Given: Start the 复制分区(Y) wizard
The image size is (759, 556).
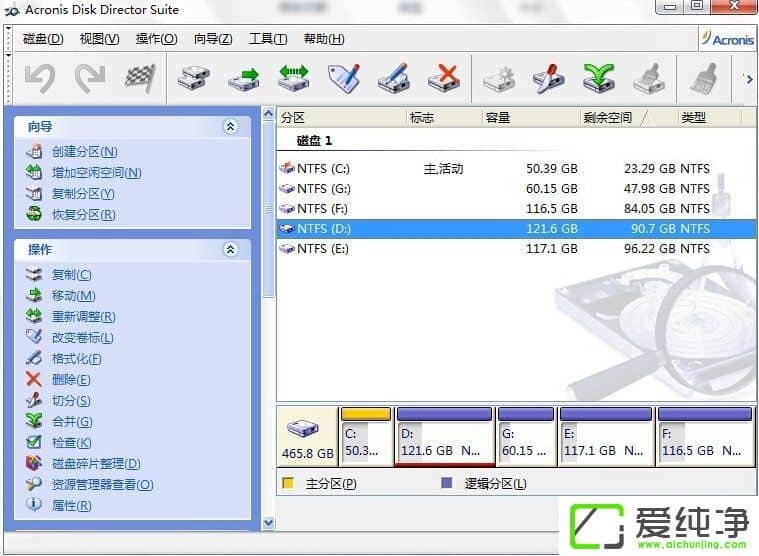Looking at the screenshot, I should tap(83, 194).
